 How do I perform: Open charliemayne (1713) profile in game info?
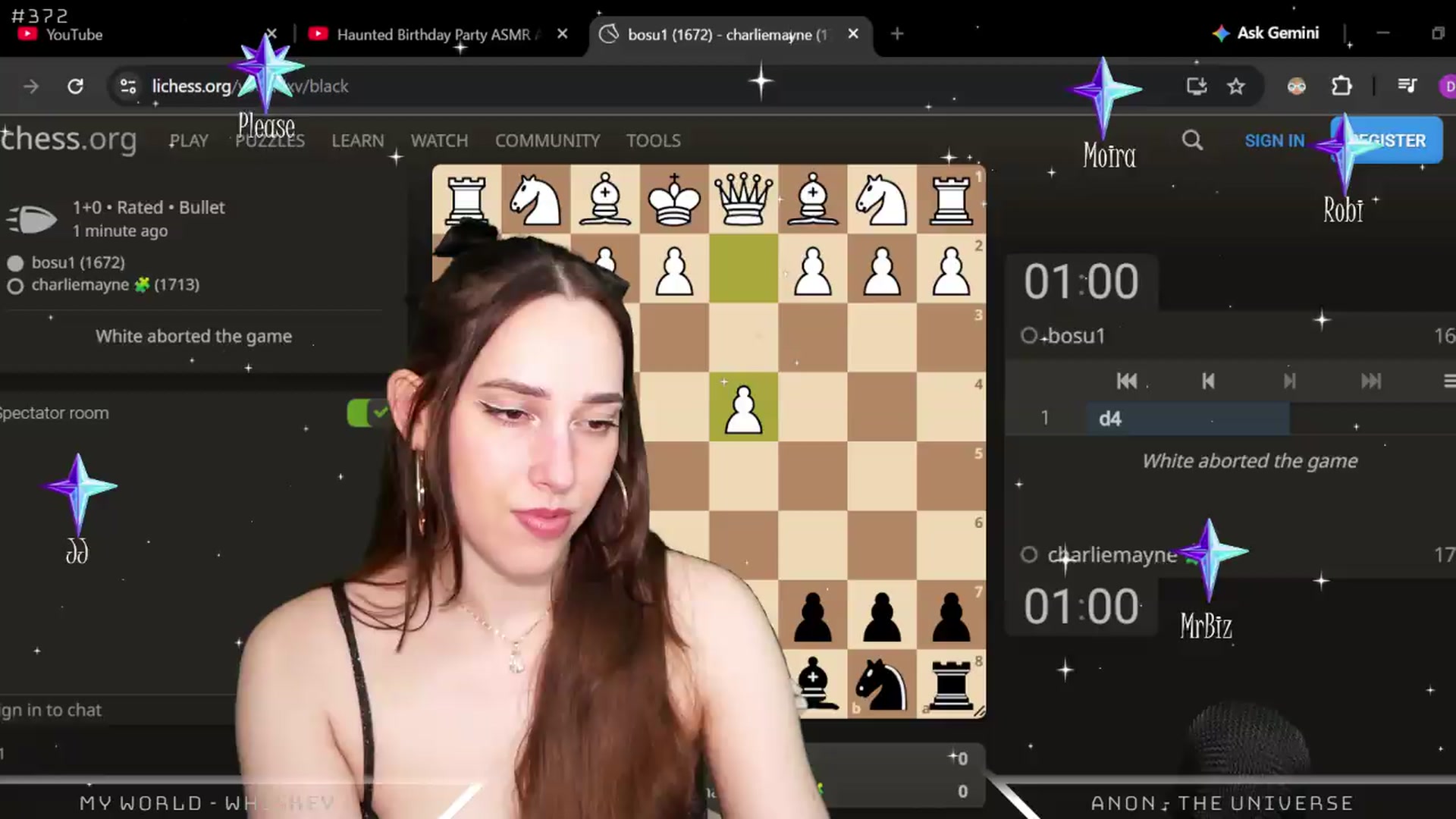(x=115, y=285)
